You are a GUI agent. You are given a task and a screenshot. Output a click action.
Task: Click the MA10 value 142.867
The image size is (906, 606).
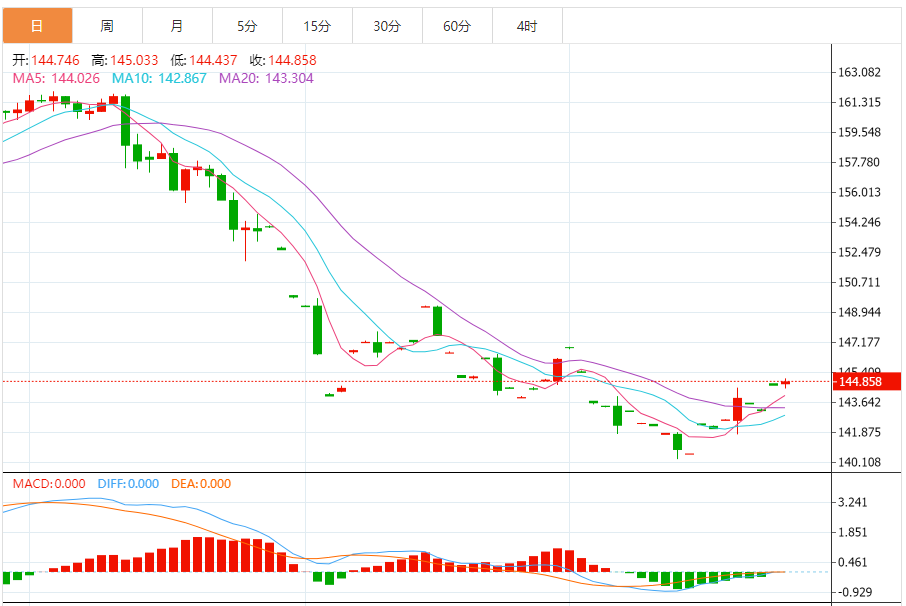tap(182, 78)
